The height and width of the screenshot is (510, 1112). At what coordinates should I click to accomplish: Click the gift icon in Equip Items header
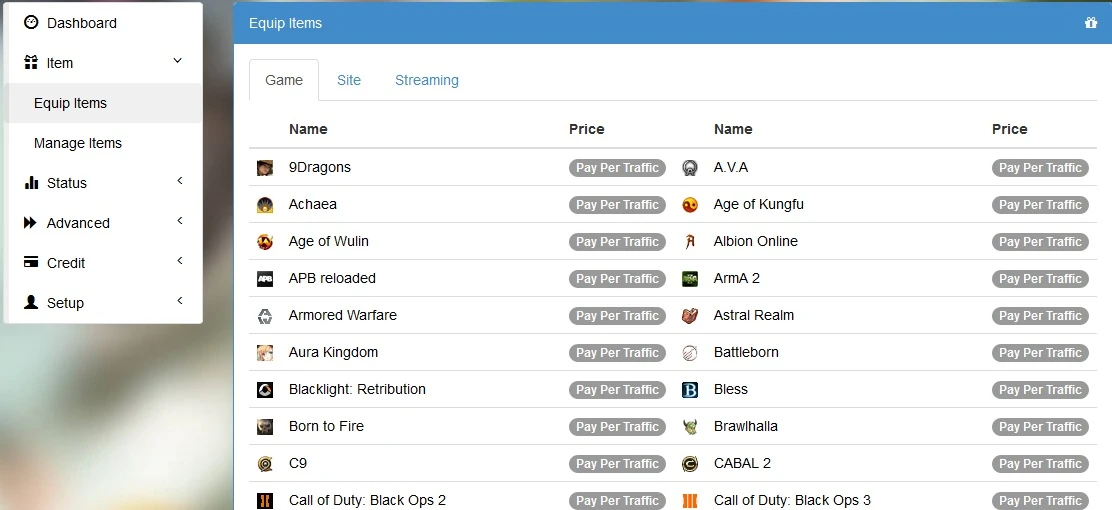click(1091, 23)
